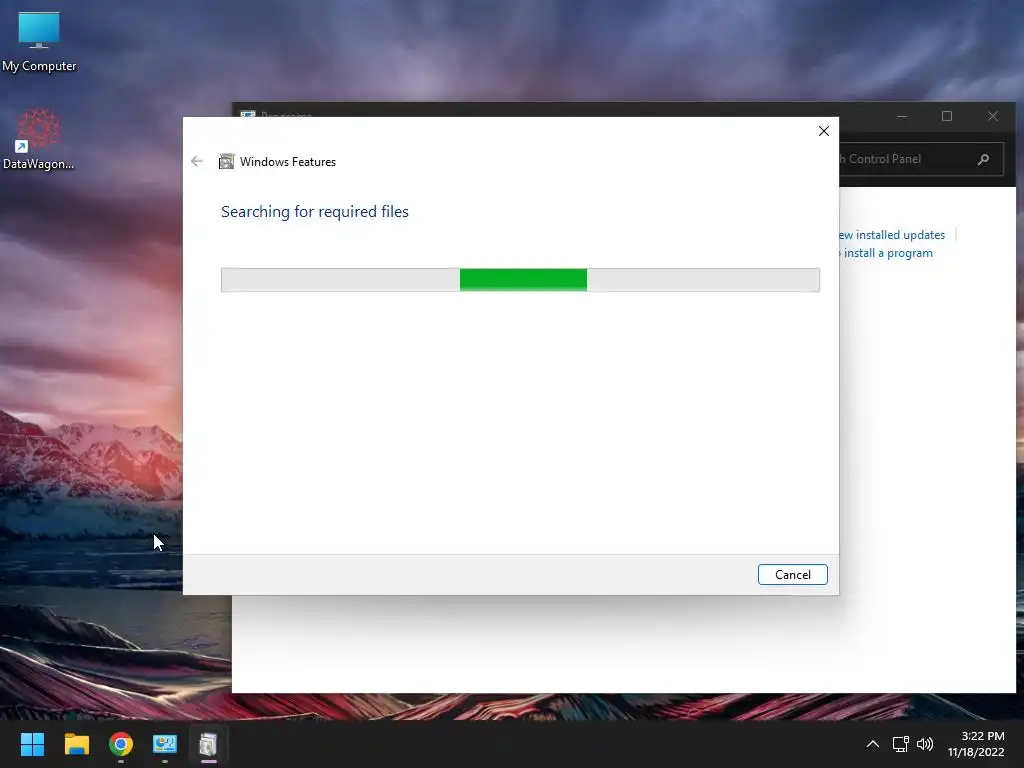This screenshot has width=1024, height=768.
Task: Close the Windows Features dialog
Action: tap(824, 131)
